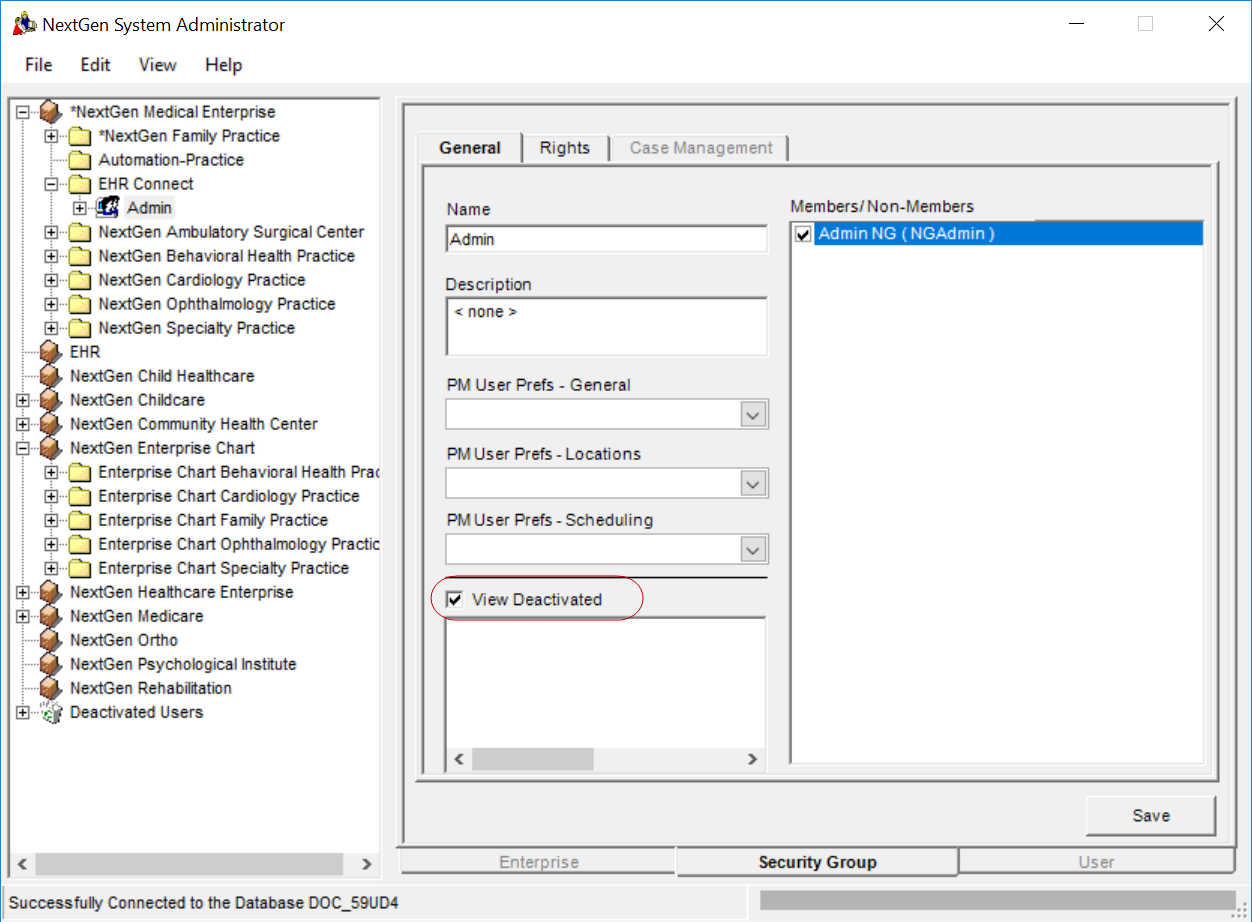Viewport: 1252px width, 922px height.
Task: Select the NextGen Ortho tree row text
Action: click(x=124, y=640)
